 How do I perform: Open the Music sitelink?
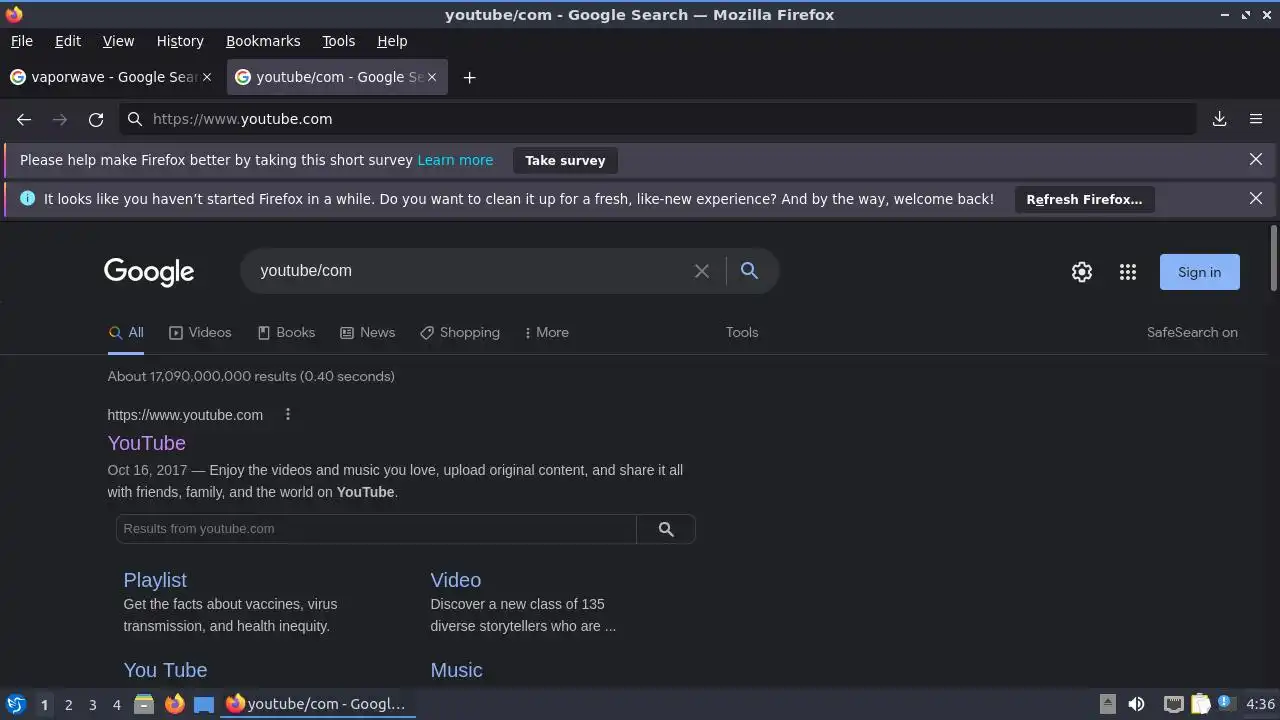pyautogui.click(x=456, y=670)
